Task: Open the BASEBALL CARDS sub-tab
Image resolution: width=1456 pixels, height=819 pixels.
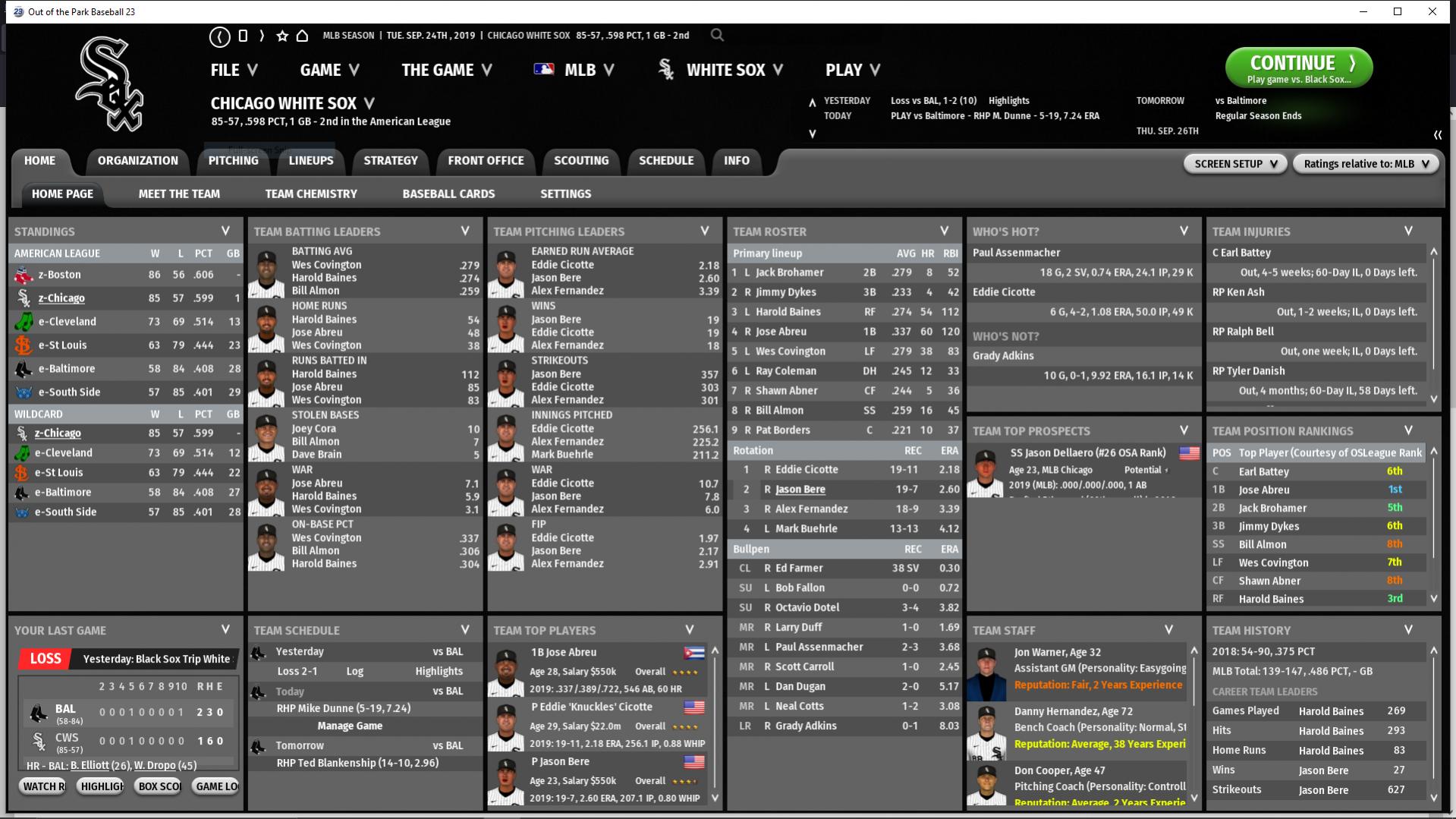Action: 448,194
